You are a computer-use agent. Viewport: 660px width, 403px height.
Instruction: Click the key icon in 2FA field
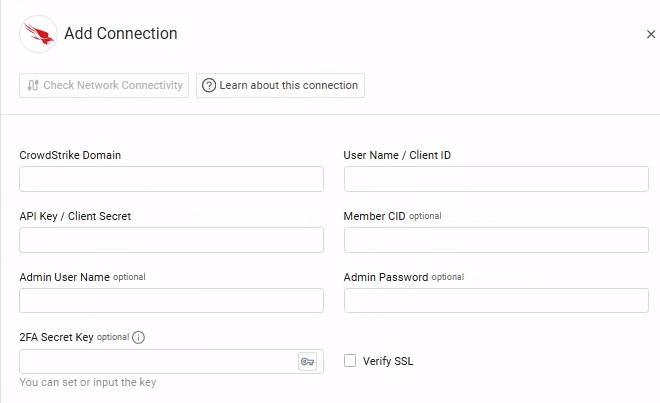point(307,361)
